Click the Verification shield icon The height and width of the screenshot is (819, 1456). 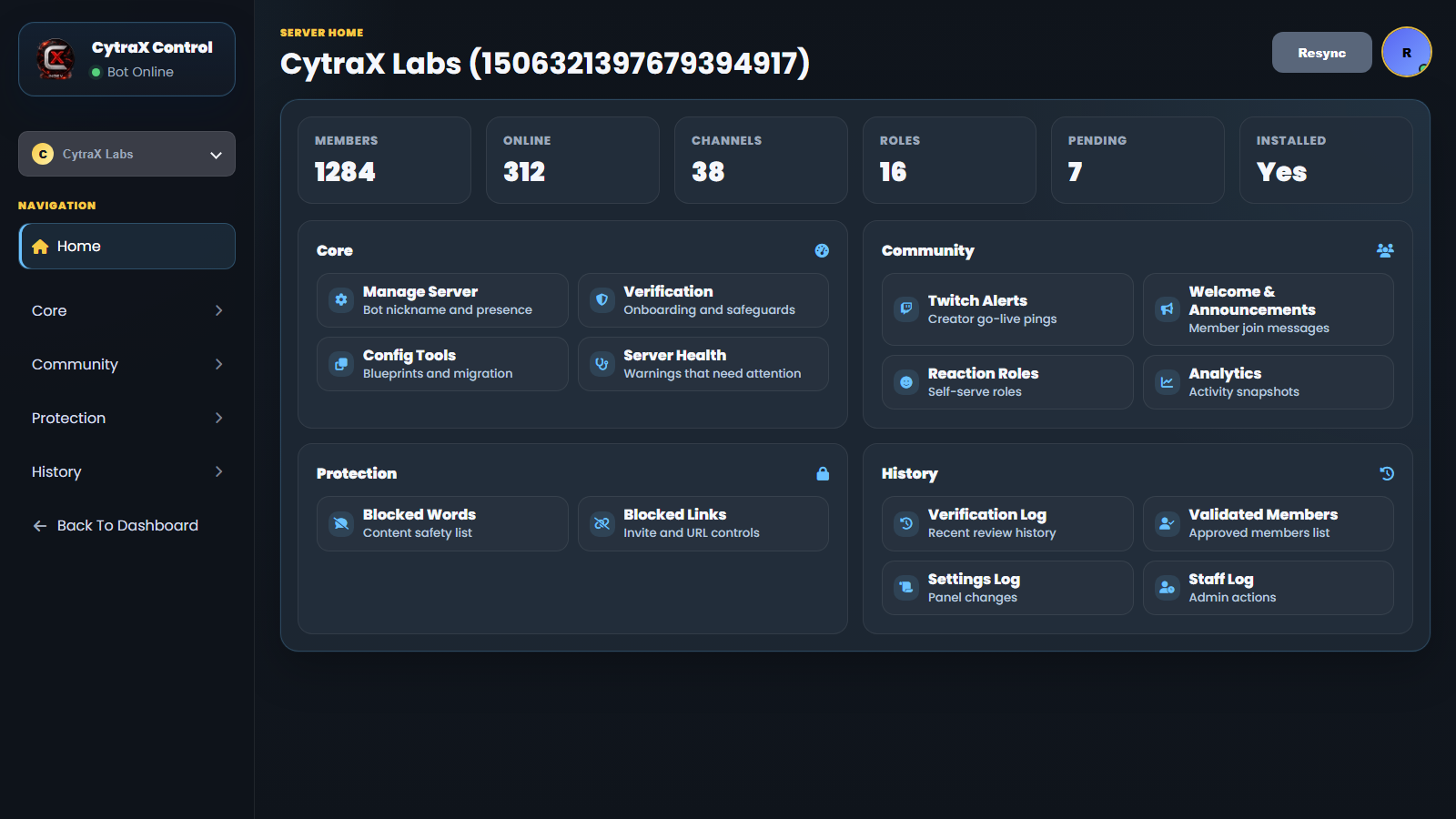(602, 300)
